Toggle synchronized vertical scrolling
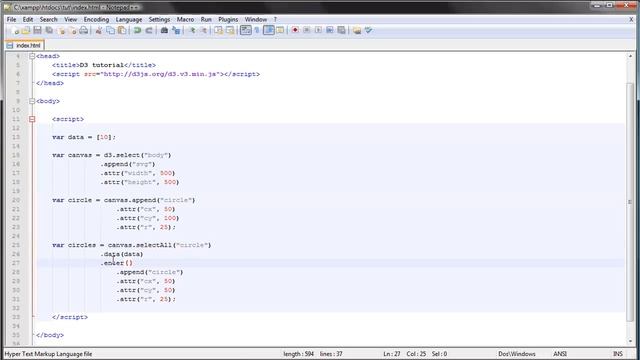Image resolution: width=640 pixels, height=360 pixels. point(218,31)
